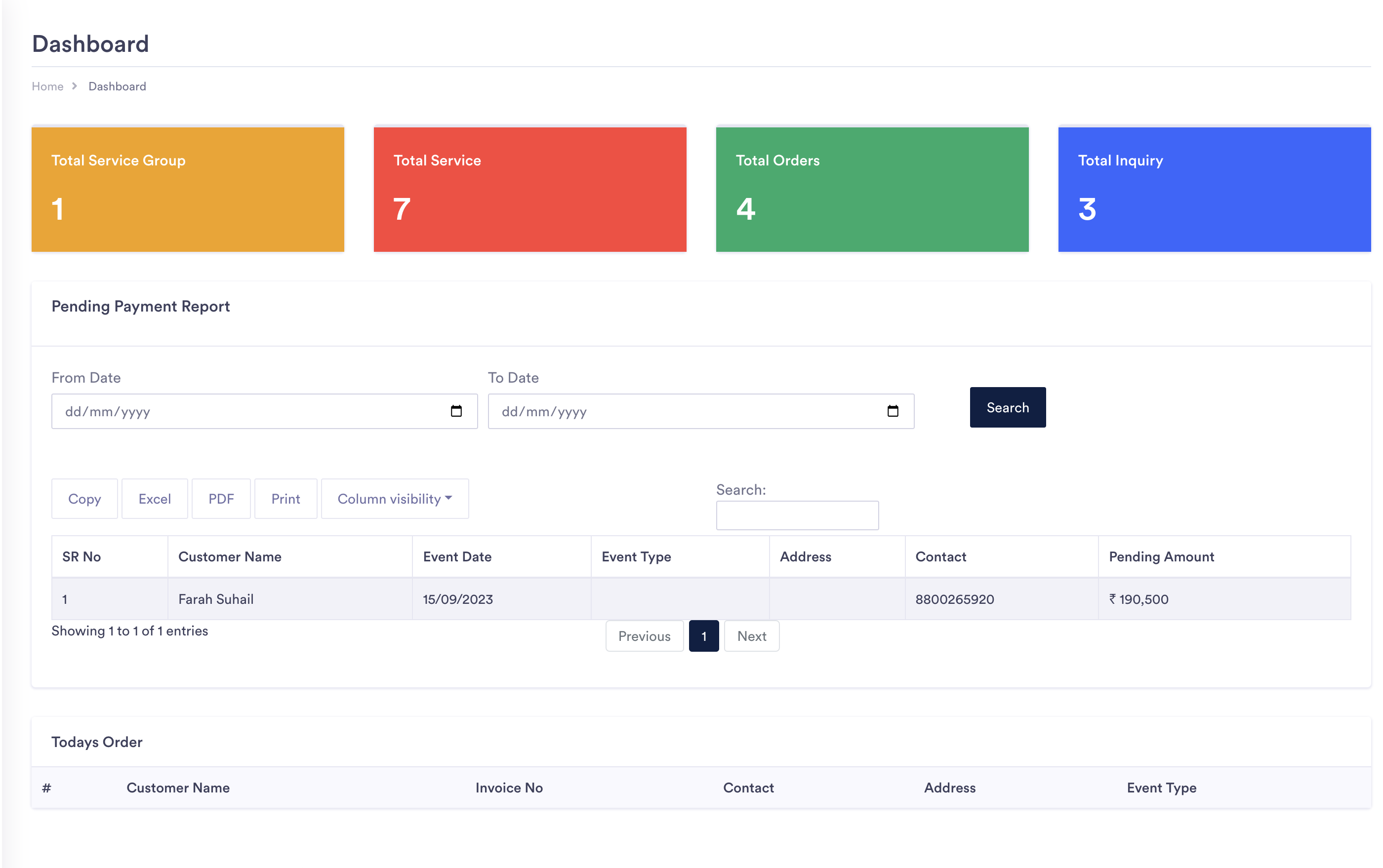The width and height of the screenshot is (1383, 868).
Task: Sort by SR No column header
Action: click(x=110, y=556)
